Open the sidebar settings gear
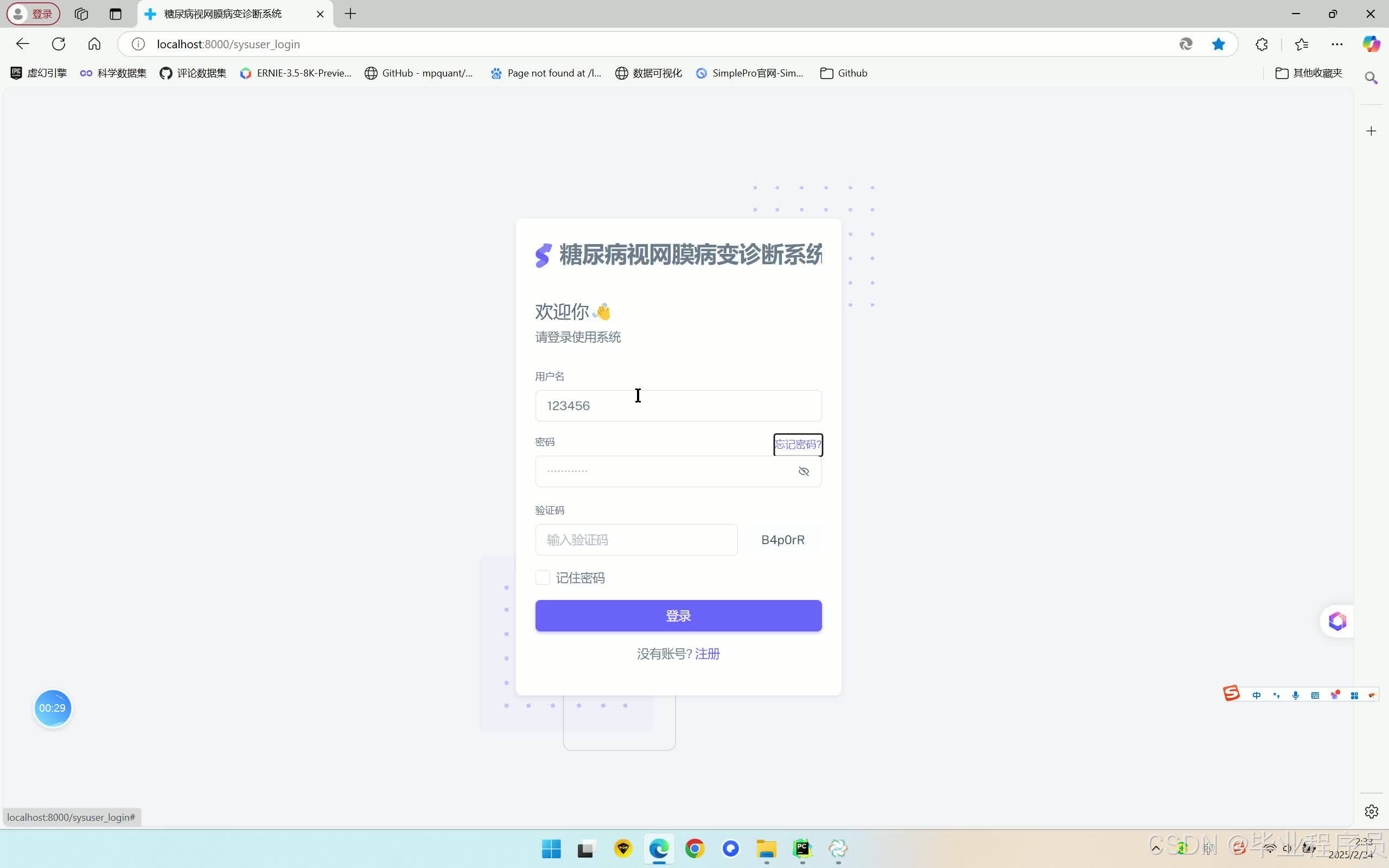Image resolution: width=1389 pixels, height=868 pixels. click(1371, 811)
